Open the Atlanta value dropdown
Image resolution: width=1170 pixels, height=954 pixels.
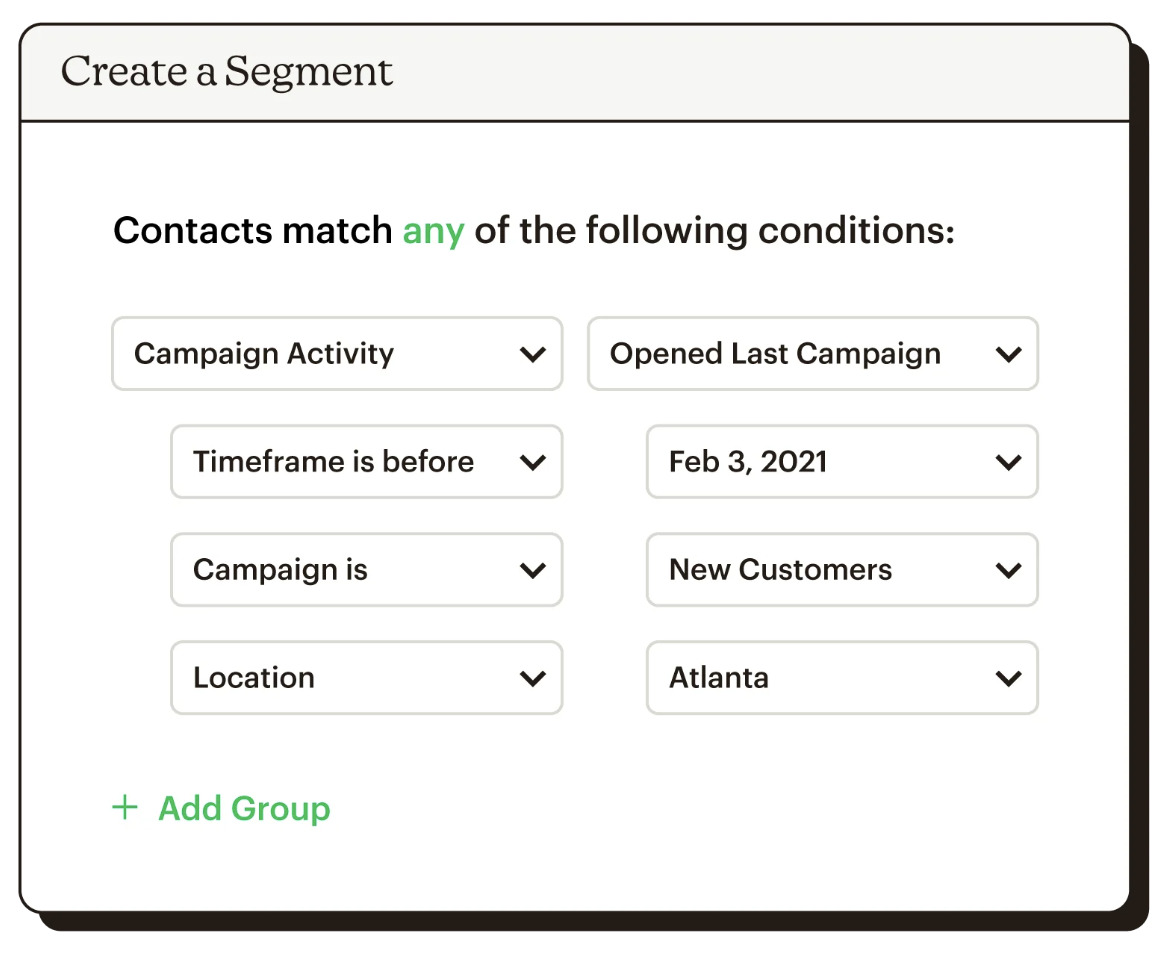tap(843, 678)
